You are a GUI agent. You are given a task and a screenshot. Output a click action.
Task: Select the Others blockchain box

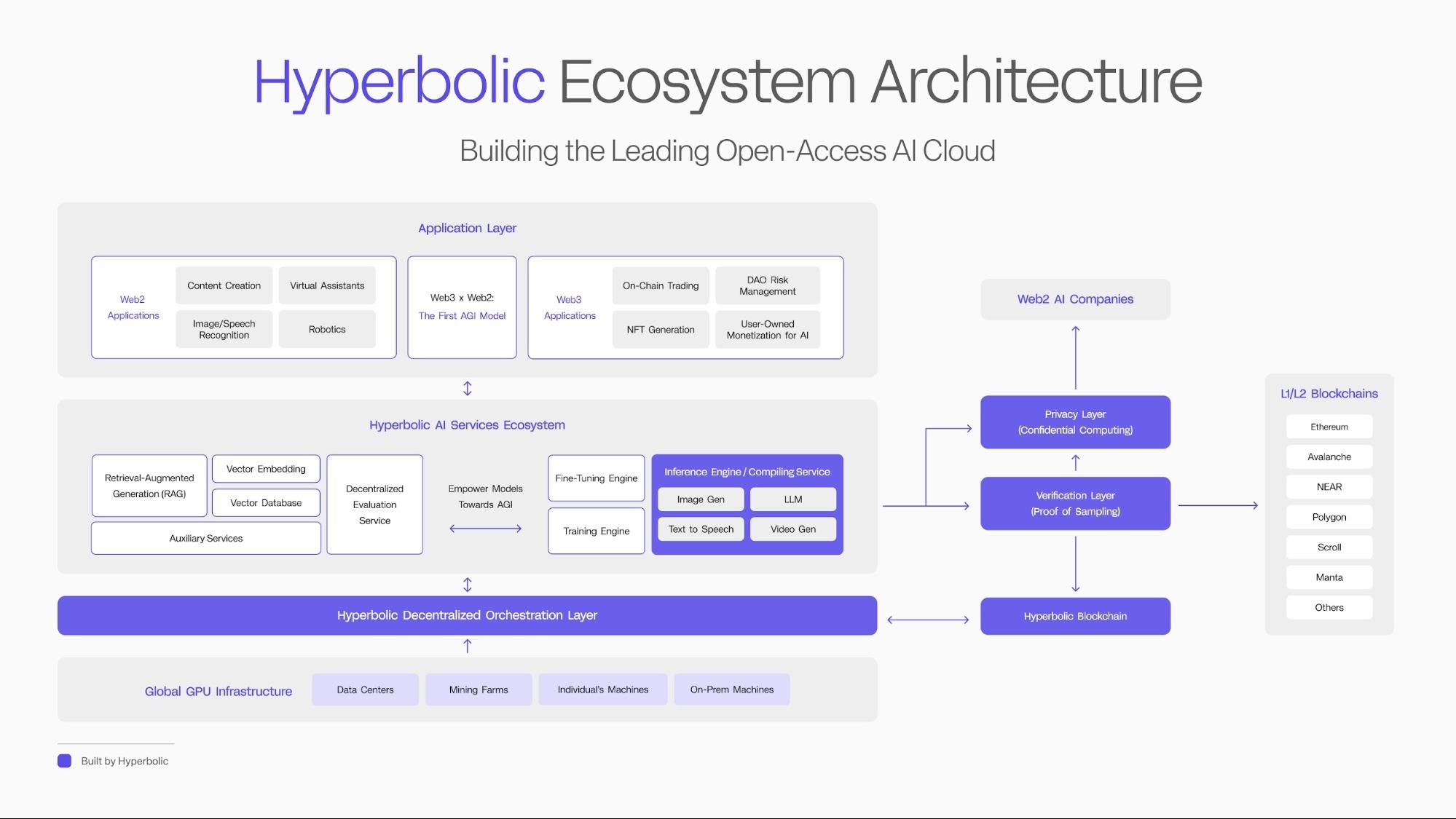[x=1329, y=607]
